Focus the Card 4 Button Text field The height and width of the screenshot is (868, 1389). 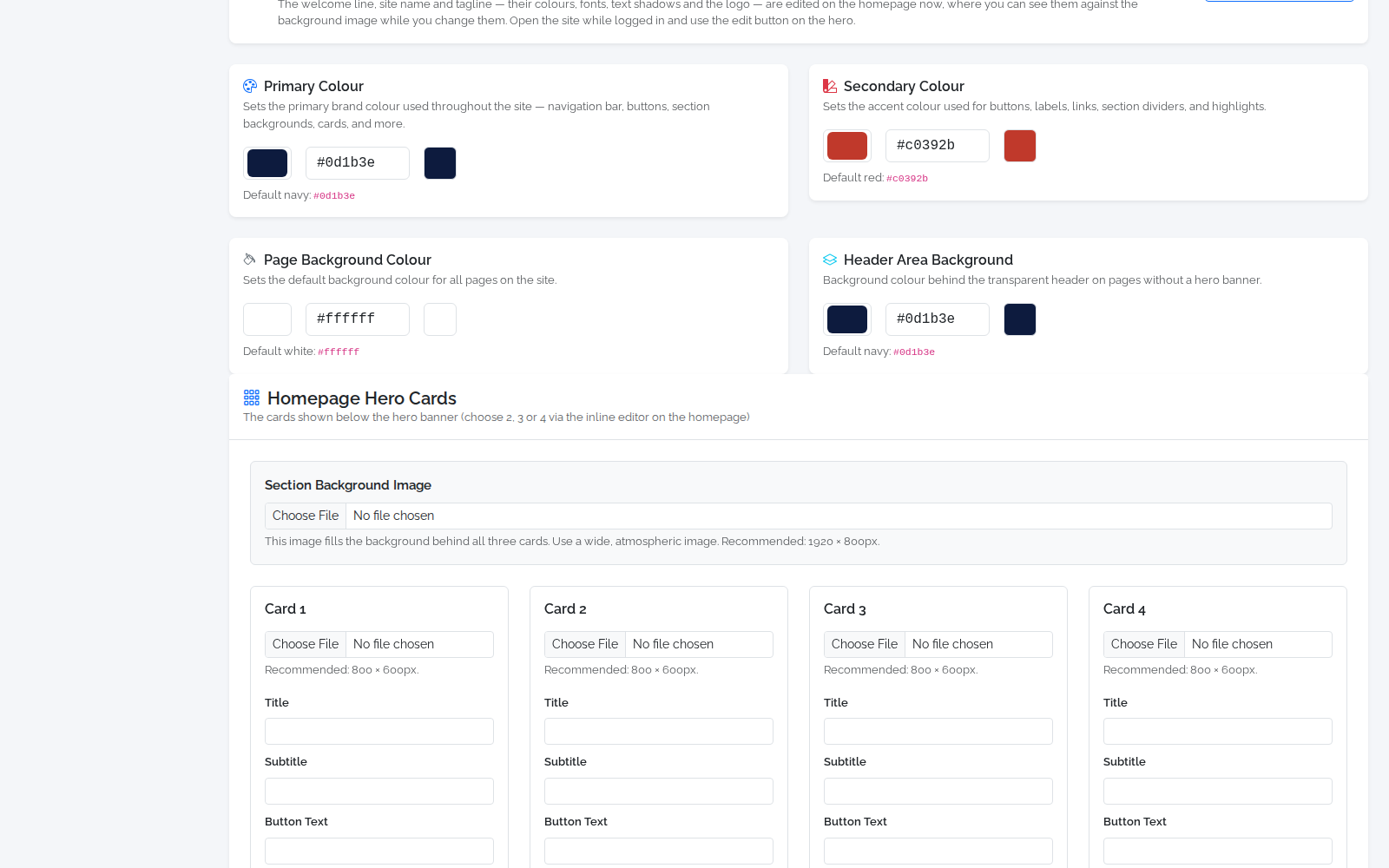1218,851
